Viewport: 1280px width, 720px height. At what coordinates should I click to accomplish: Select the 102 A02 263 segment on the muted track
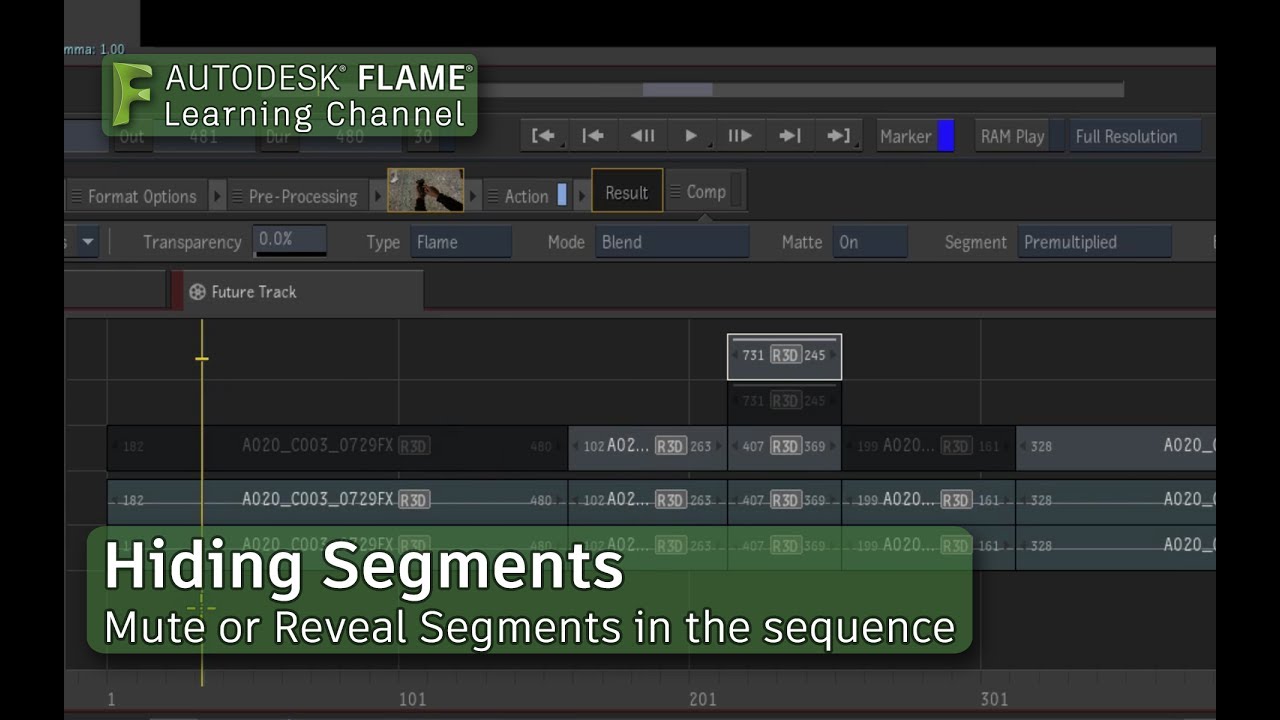click(x=648, y=447)
